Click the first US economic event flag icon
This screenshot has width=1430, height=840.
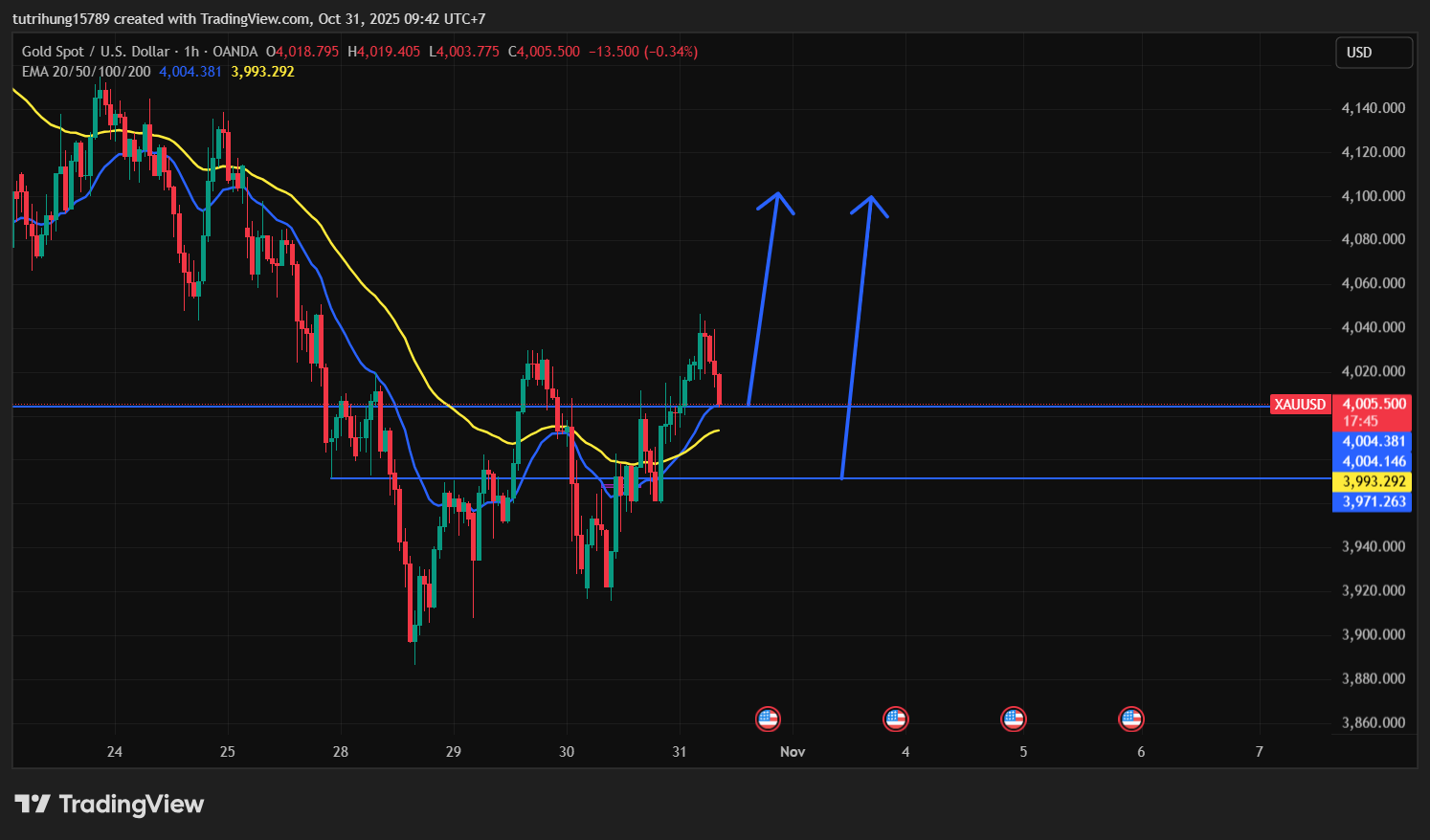click(x=768, y=718)
